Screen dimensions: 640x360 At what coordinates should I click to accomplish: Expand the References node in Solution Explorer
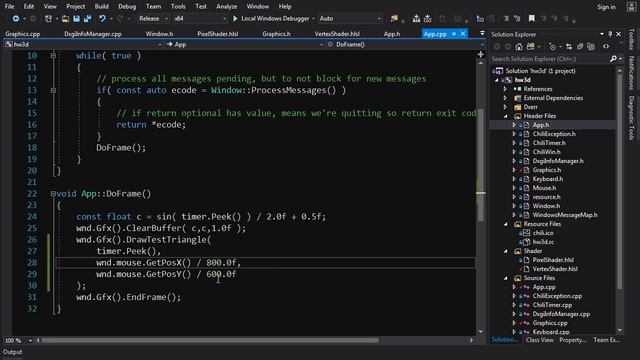click(x=505, y=89)
